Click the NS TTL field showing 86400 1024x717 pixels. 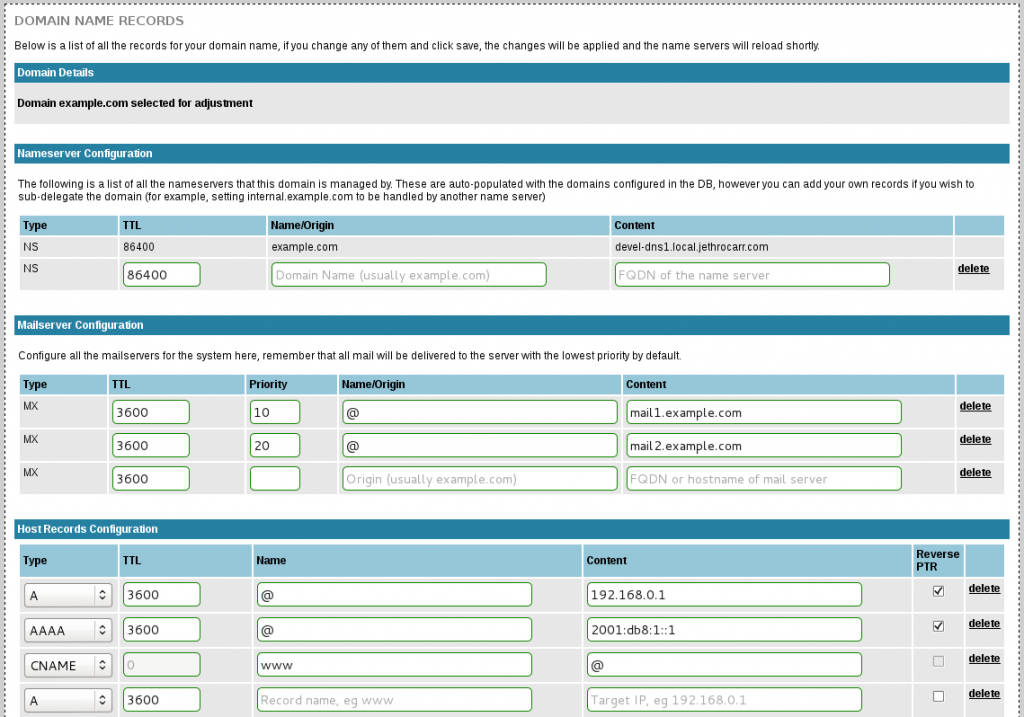coord(161,275)
